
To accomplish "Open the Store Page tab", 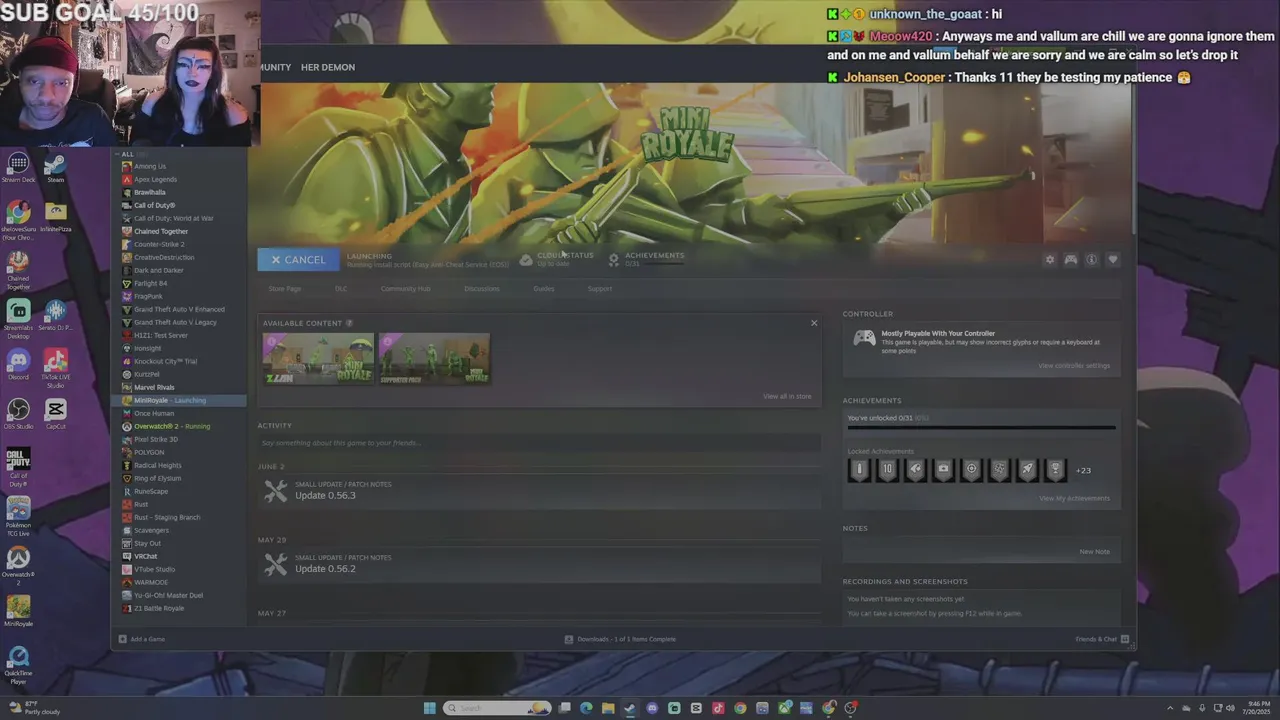I will pos(285,289).
